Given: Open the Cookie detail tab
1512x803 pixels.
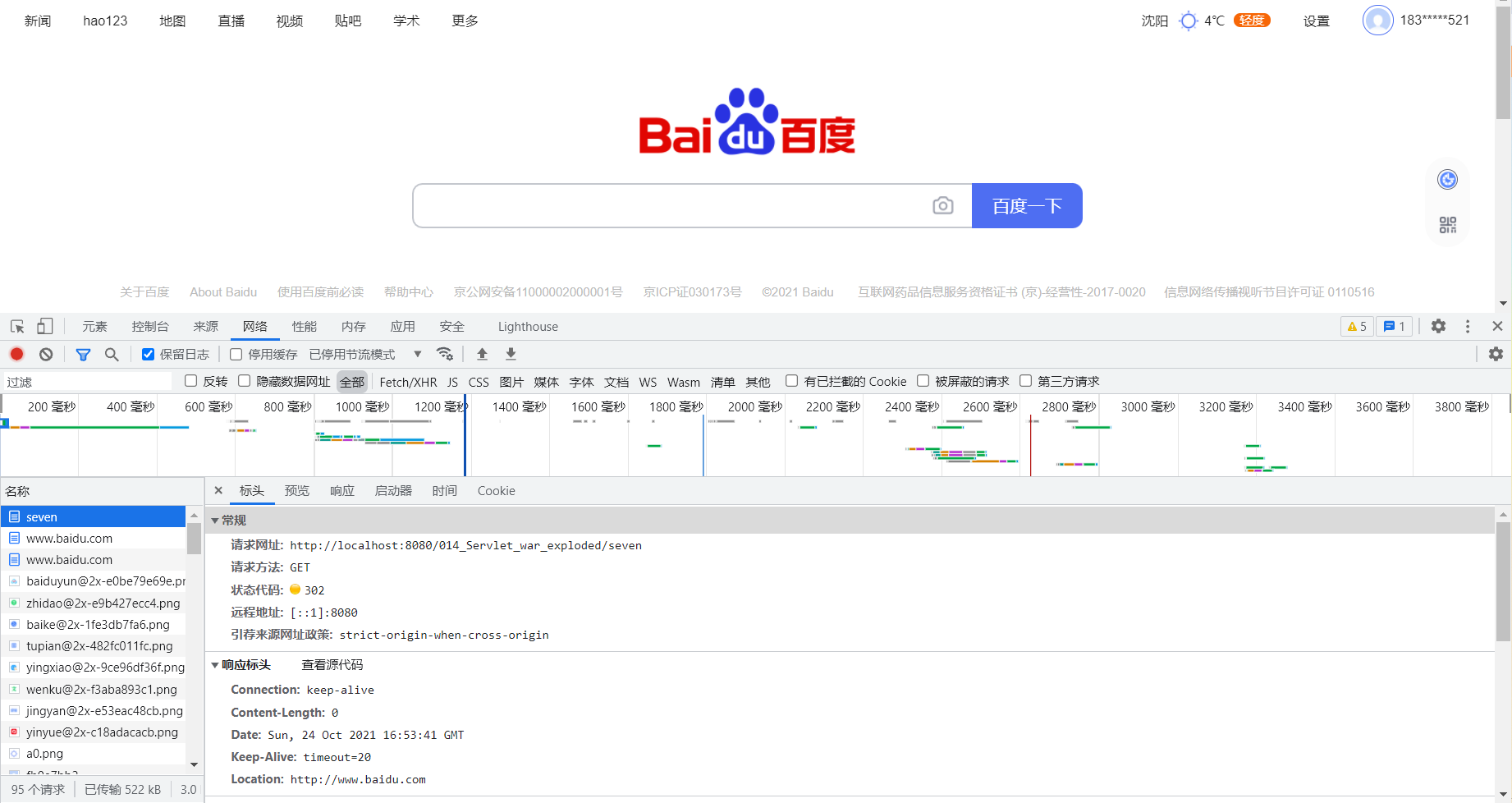Looking at the screenshot, I should point(497,490).
